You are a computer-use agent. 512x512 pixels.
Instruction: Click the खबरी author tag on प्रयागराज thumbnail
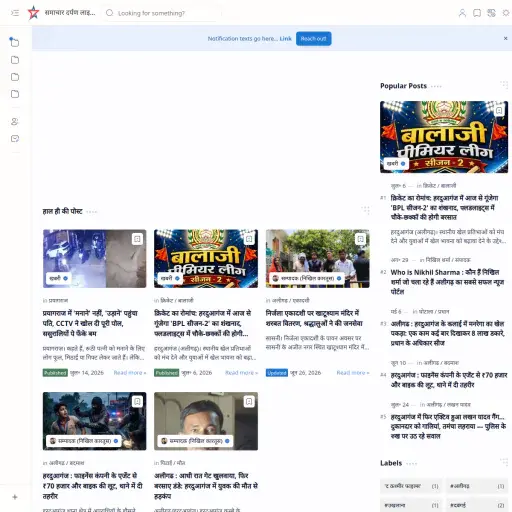click(x=58, y=278)
